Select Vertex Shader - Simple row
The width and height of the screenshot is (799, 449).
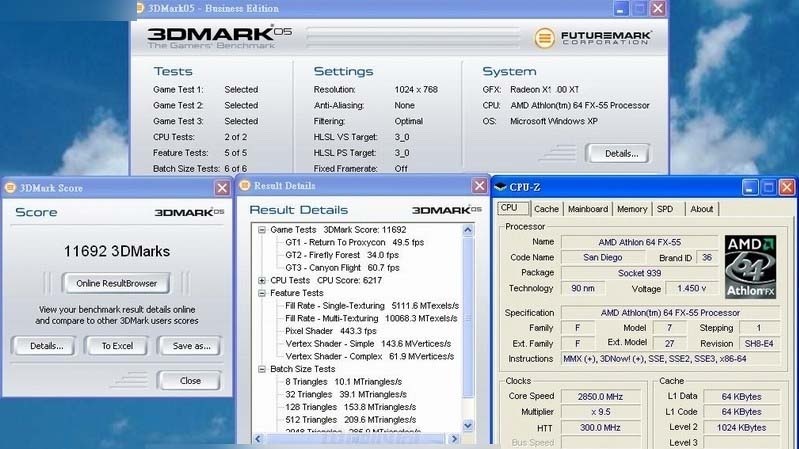tap(368, 344)
